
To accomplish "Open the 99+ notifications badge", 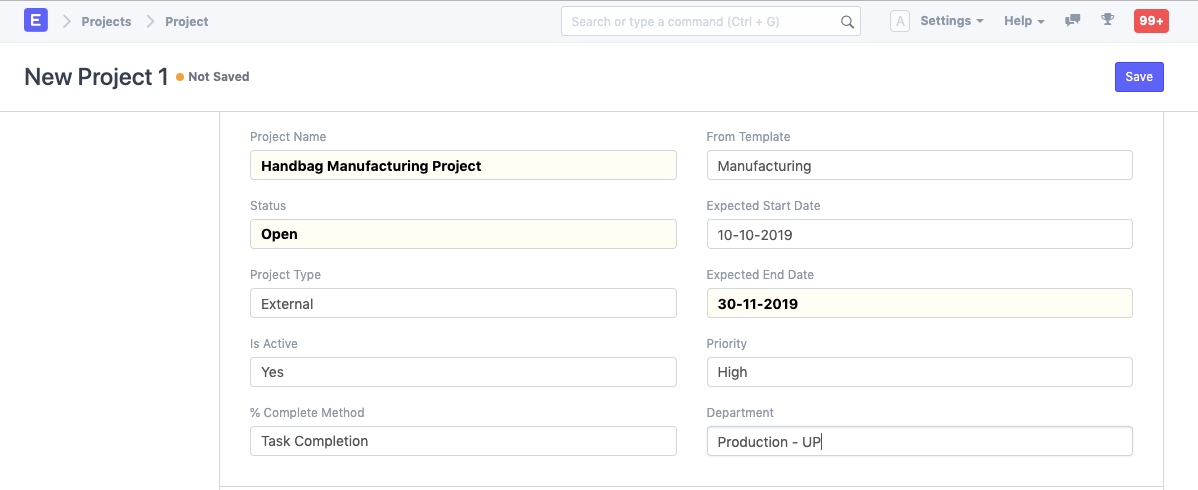I will tap(1150, 21).
